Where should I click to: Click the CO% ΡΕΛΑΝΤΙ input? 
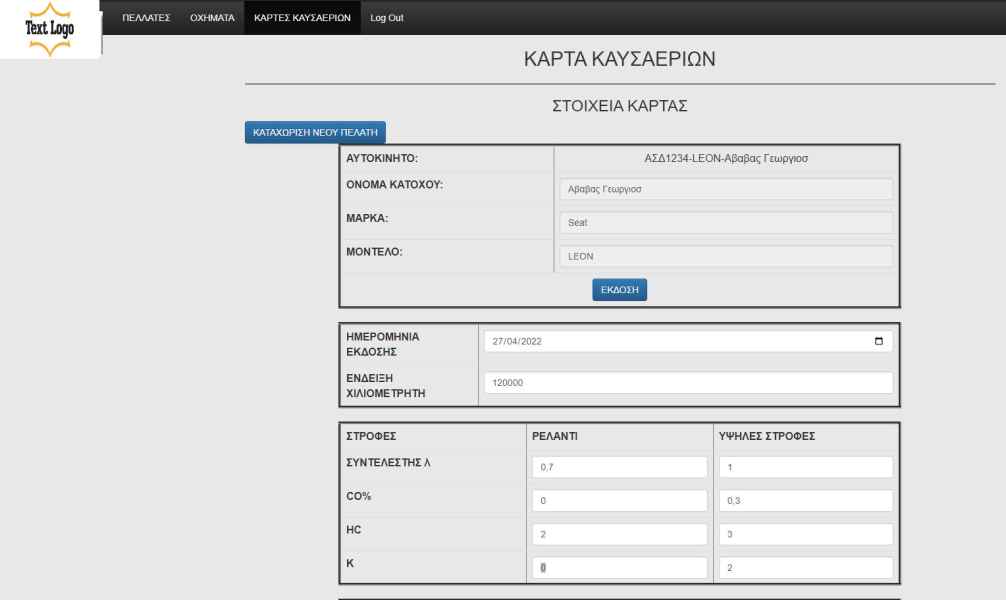[x=619, y=500]
